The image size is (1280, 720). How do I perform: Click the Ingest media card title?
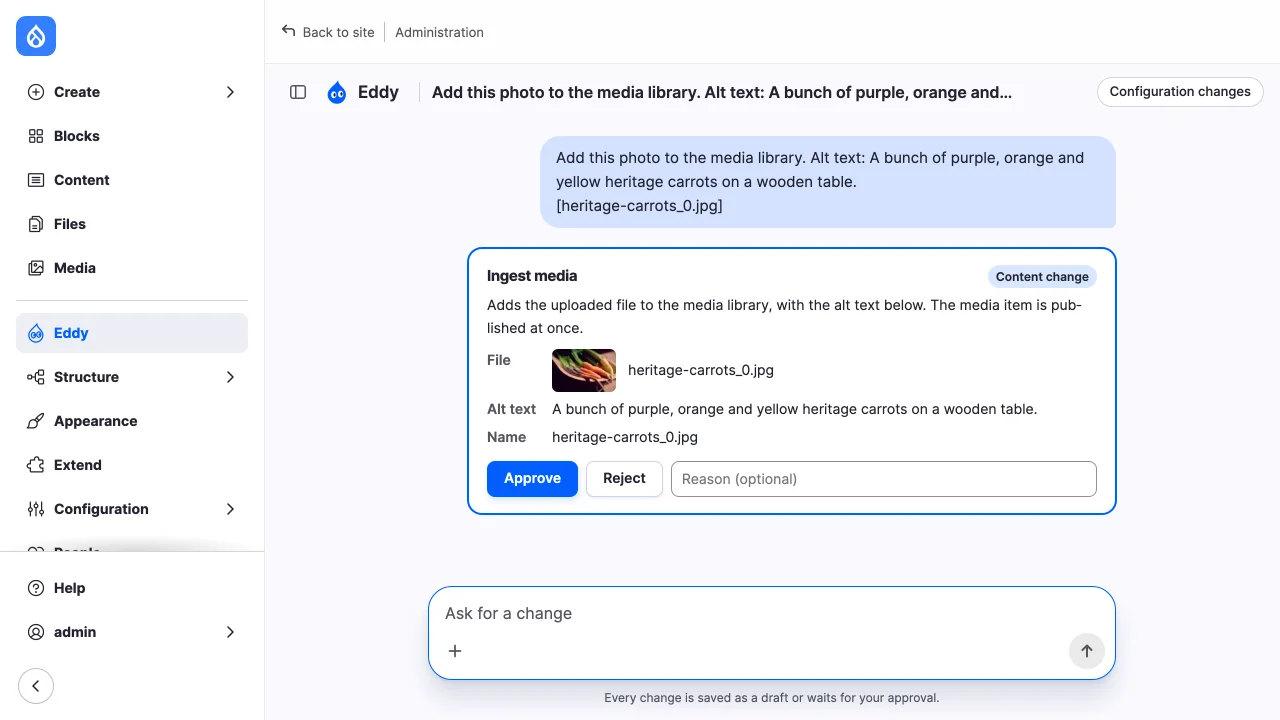point(532,276)
